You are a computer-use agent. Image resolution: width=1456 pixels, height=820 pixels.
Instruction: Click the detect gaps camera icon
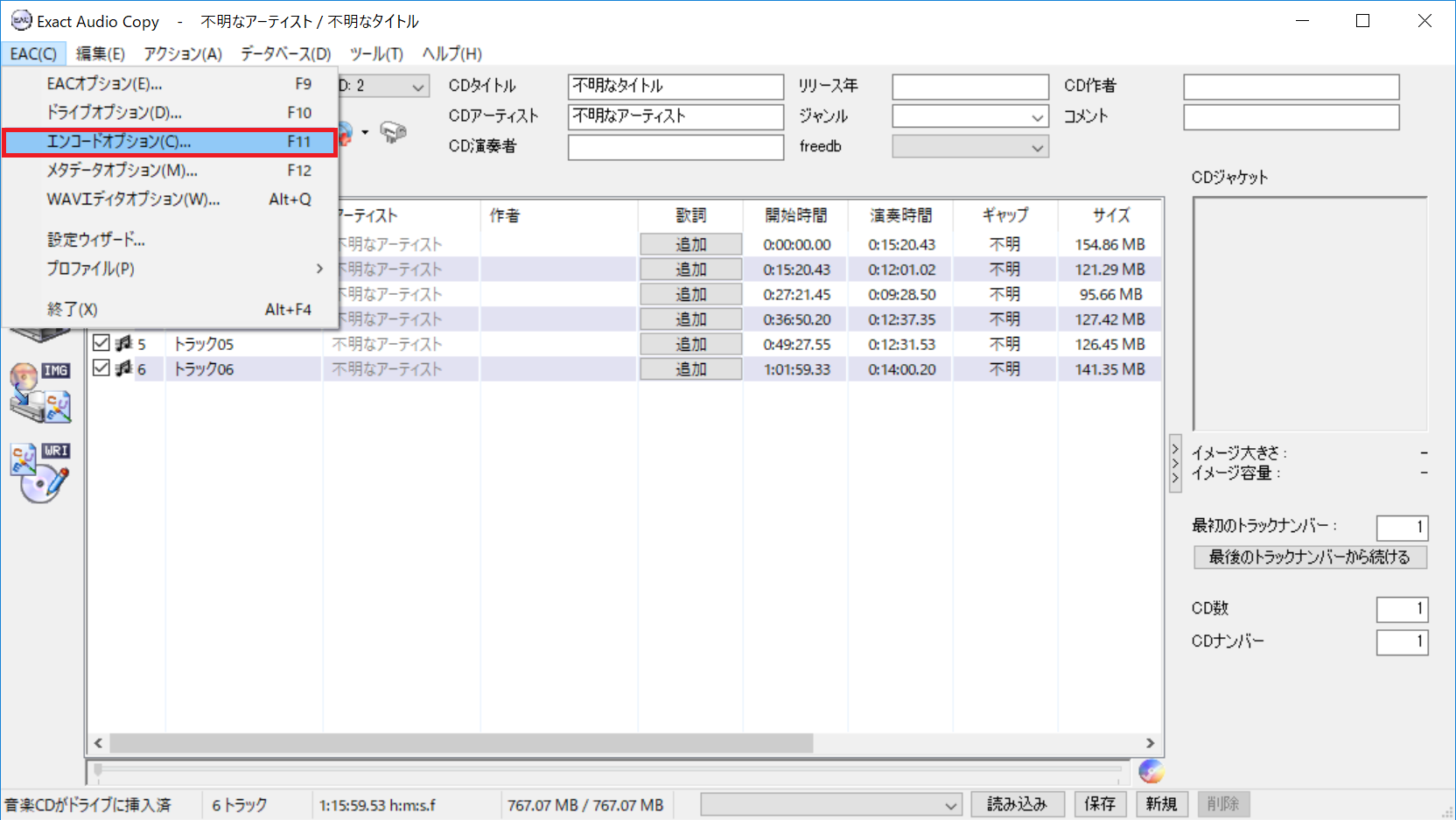coord(394,132)
